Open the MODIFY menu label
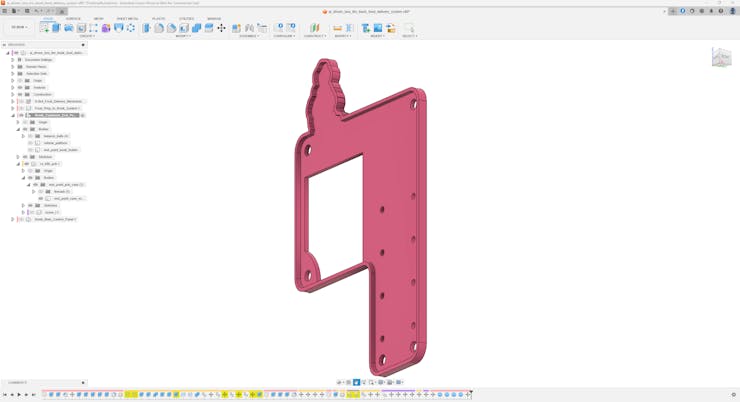Screen dimensions: 740x402 pos(183,36)
